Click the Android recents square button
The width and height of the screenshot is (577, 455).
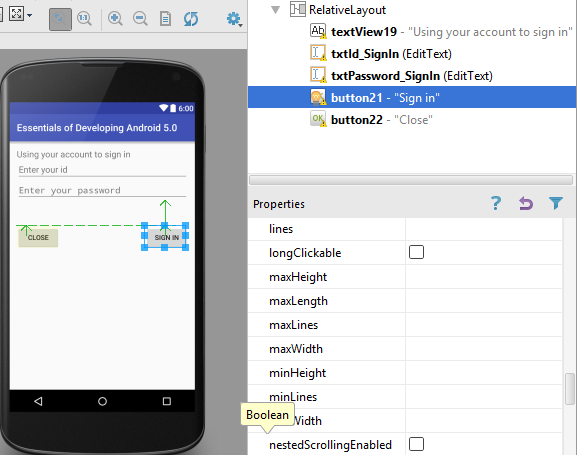click(167, 401)
